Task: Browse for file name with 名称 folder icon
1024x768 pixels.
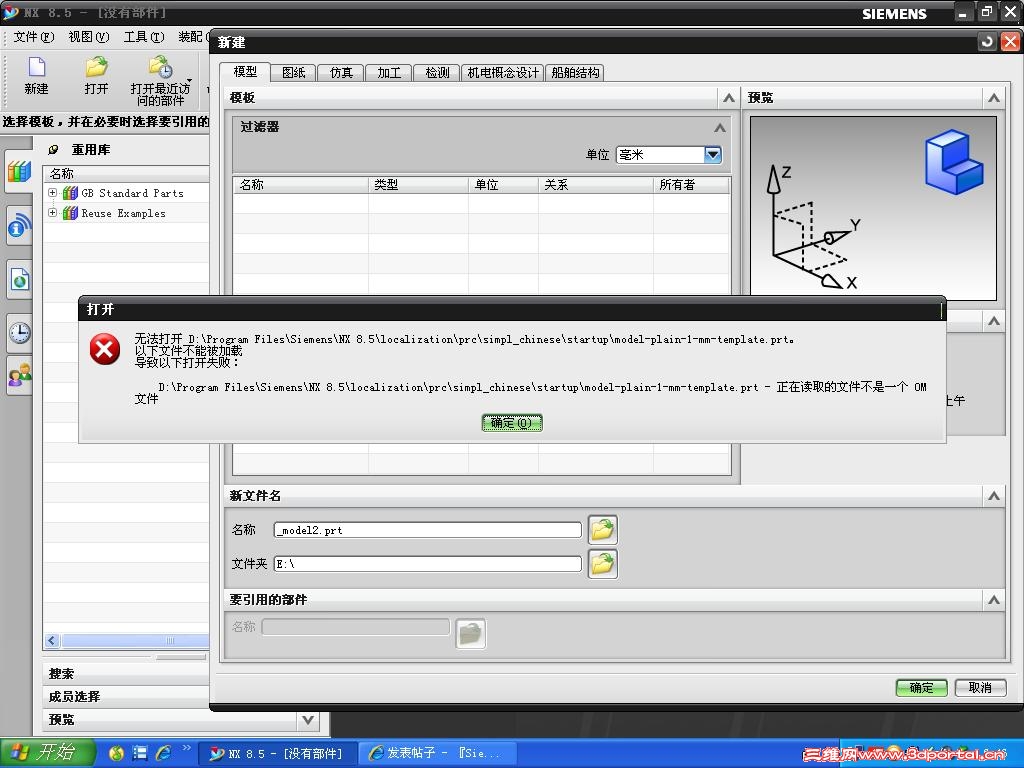Action: click(602, 530)
